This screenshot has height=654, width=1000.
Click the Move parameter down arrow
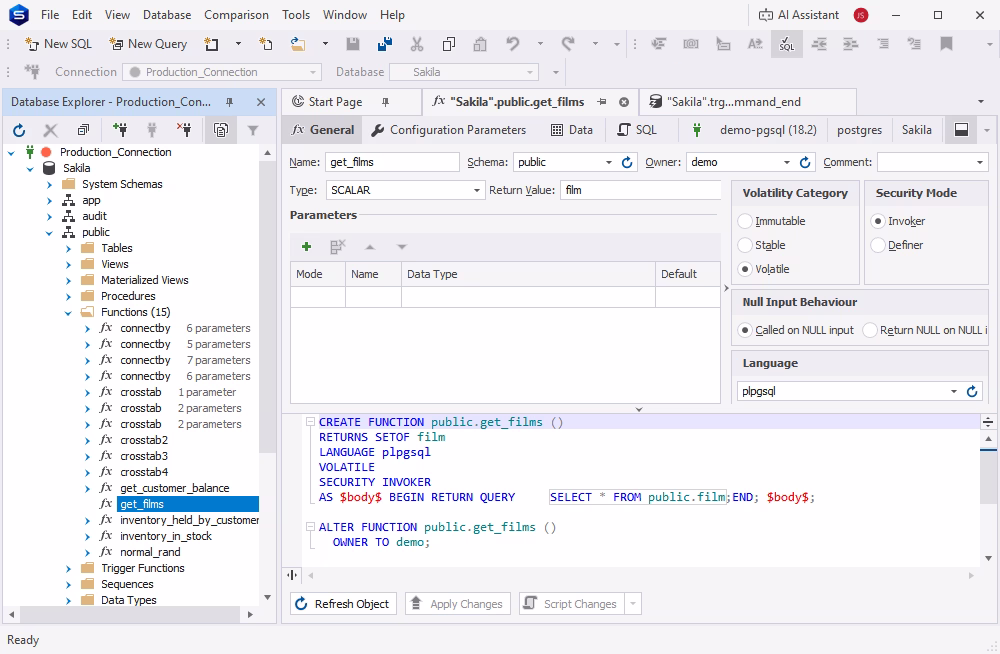[x=402, y=246]
